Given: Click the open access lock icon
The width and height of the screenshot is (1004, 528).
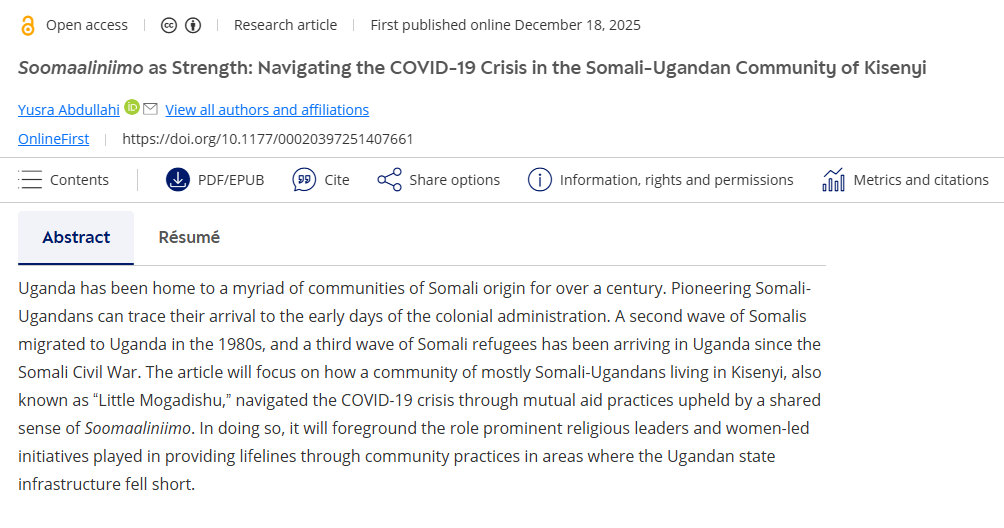Looking at the screenshot, I should [27, 25].
